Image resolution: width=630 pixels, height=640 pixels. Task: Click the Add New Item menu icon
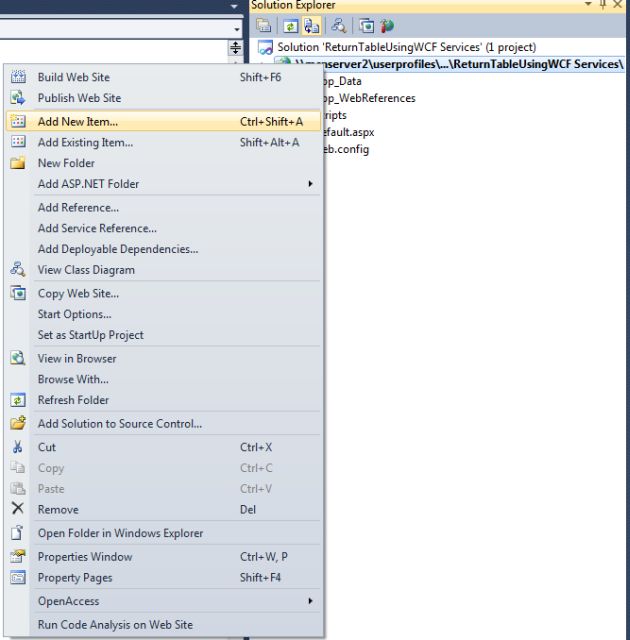tap(18, 121)
